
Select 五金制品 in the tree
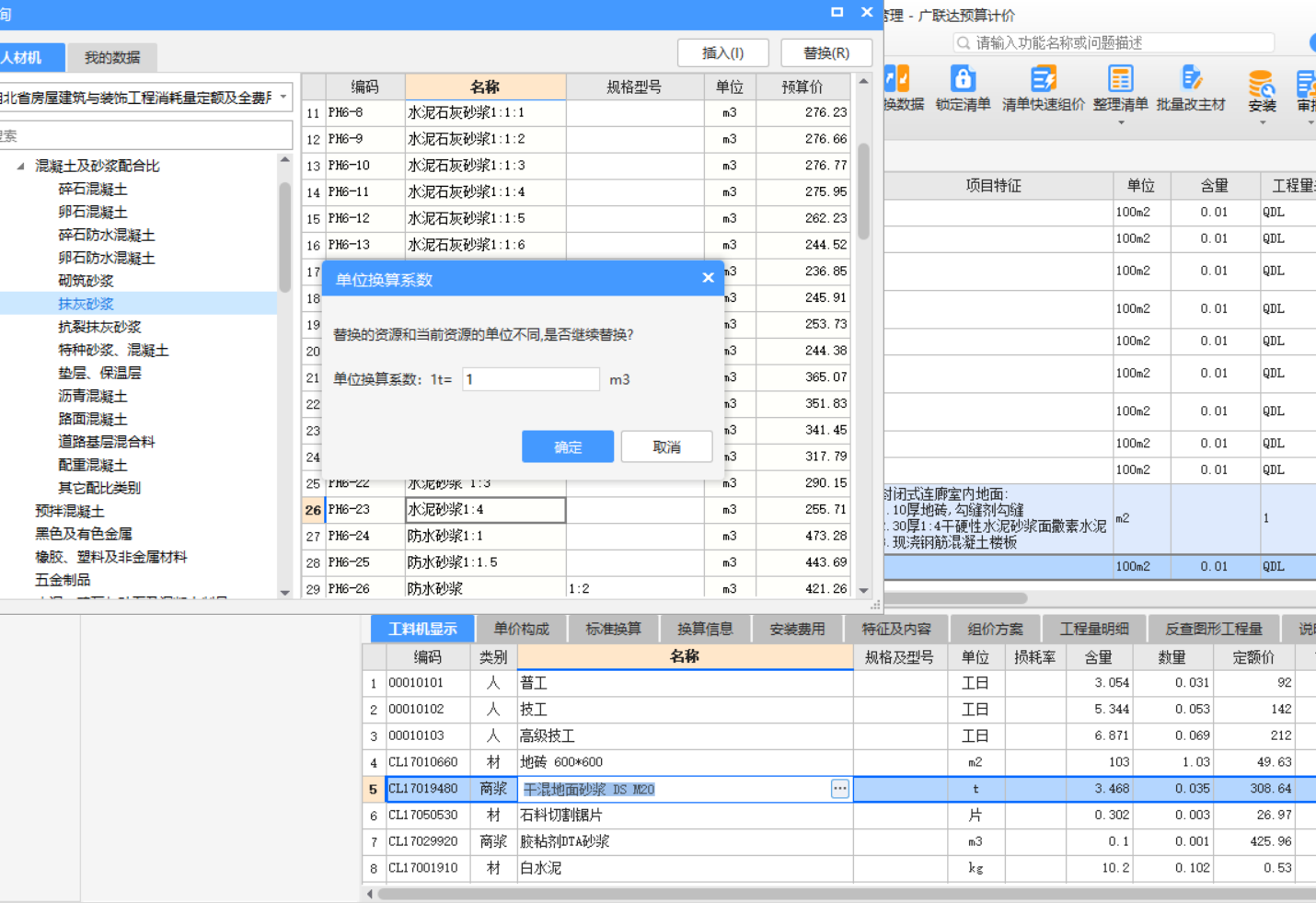pos(63,580)
